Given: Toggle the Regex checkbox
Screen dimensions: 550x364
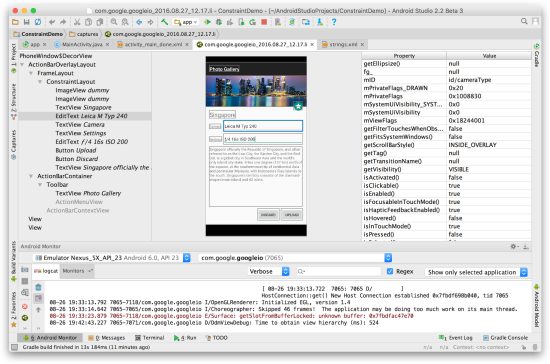Looking at the screenshot, I should coord(390,271).
